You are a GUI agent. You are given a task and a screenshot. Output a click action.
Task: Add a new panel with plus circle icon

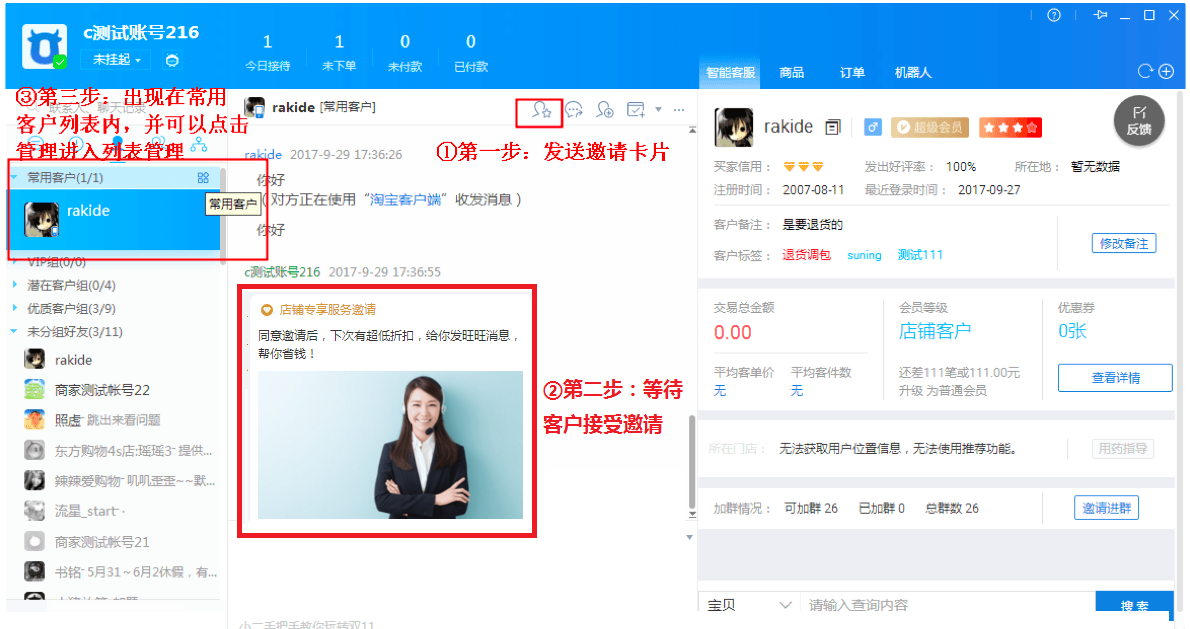(x=1167, y=71)
